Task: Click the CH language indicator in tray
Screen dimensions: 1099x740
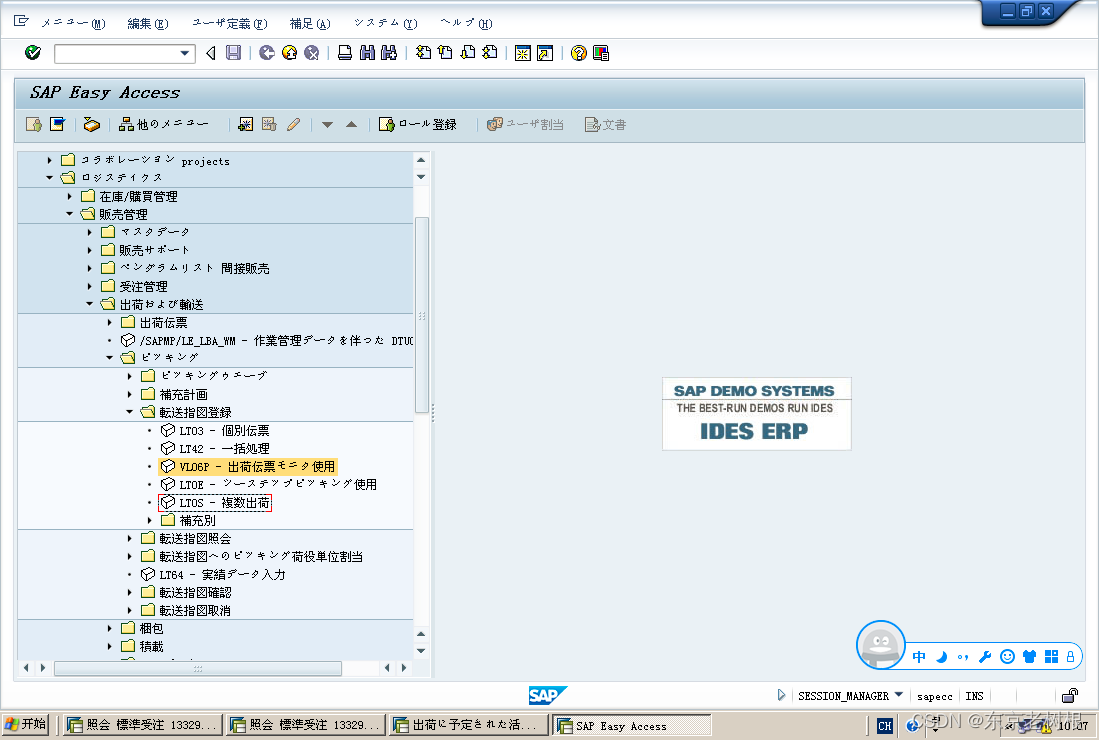Action: pos(885,726)
